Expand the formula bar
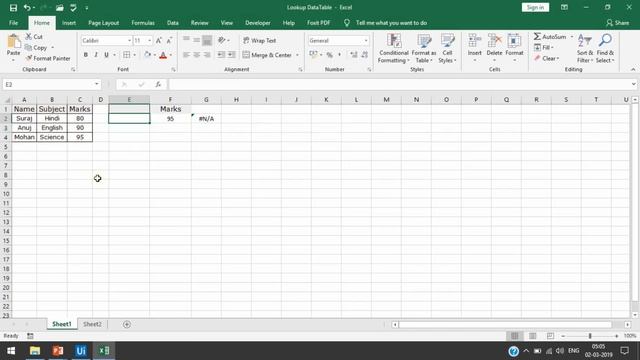640x360 pixels. pos(633,84)
